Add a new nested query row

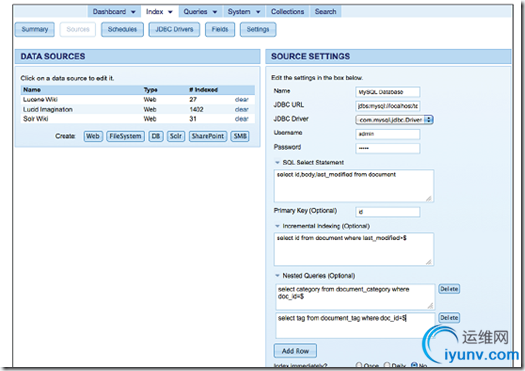click(295, 351)
